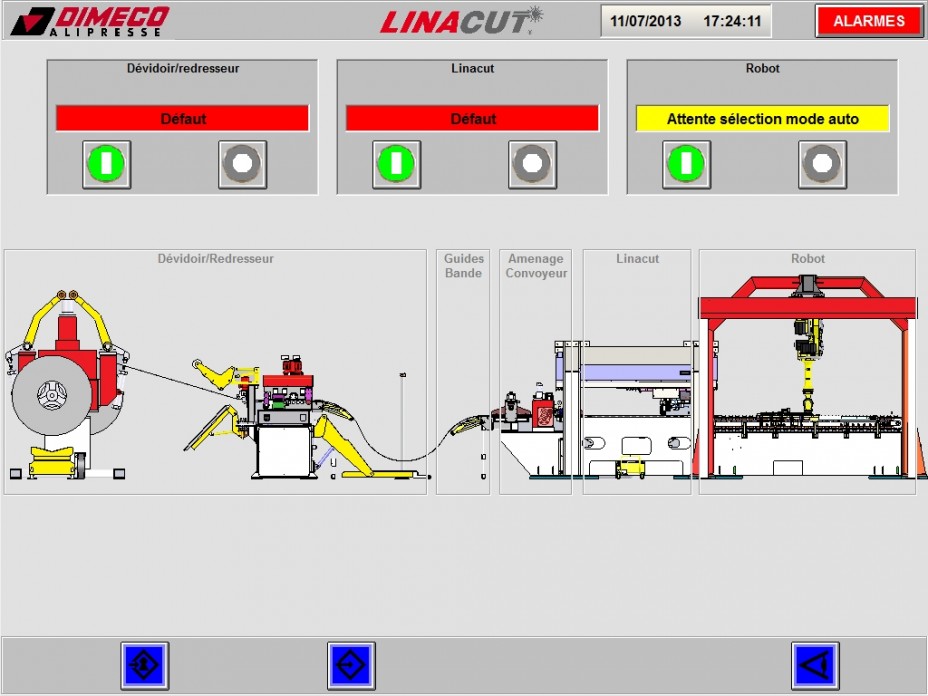Screen dimensions: 928x696
Task: Stop the Dévidoir/redresseur with grey button
Action: click(243, 165)
